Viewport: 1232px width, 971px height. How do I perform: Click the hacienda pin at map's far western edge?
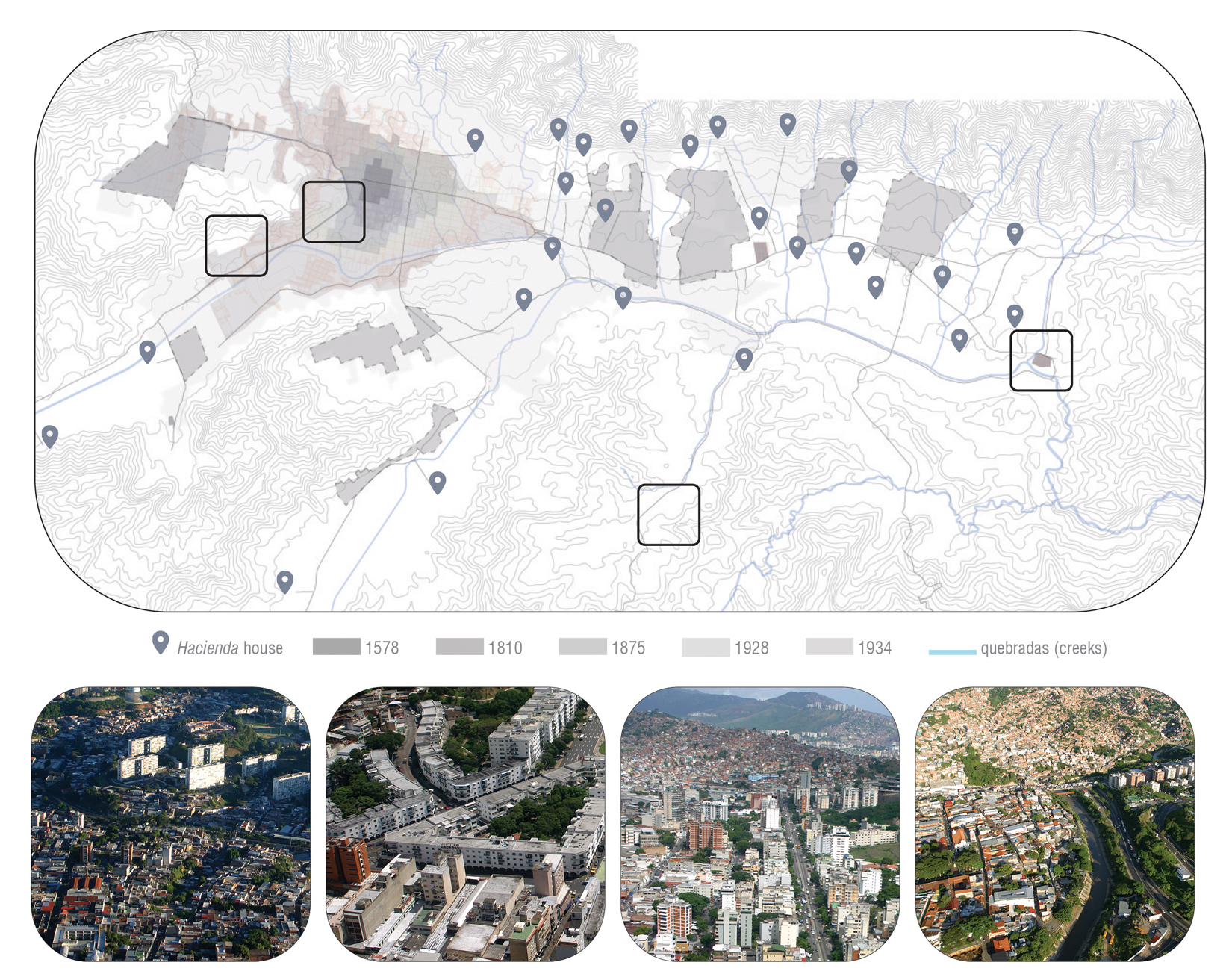50,436
